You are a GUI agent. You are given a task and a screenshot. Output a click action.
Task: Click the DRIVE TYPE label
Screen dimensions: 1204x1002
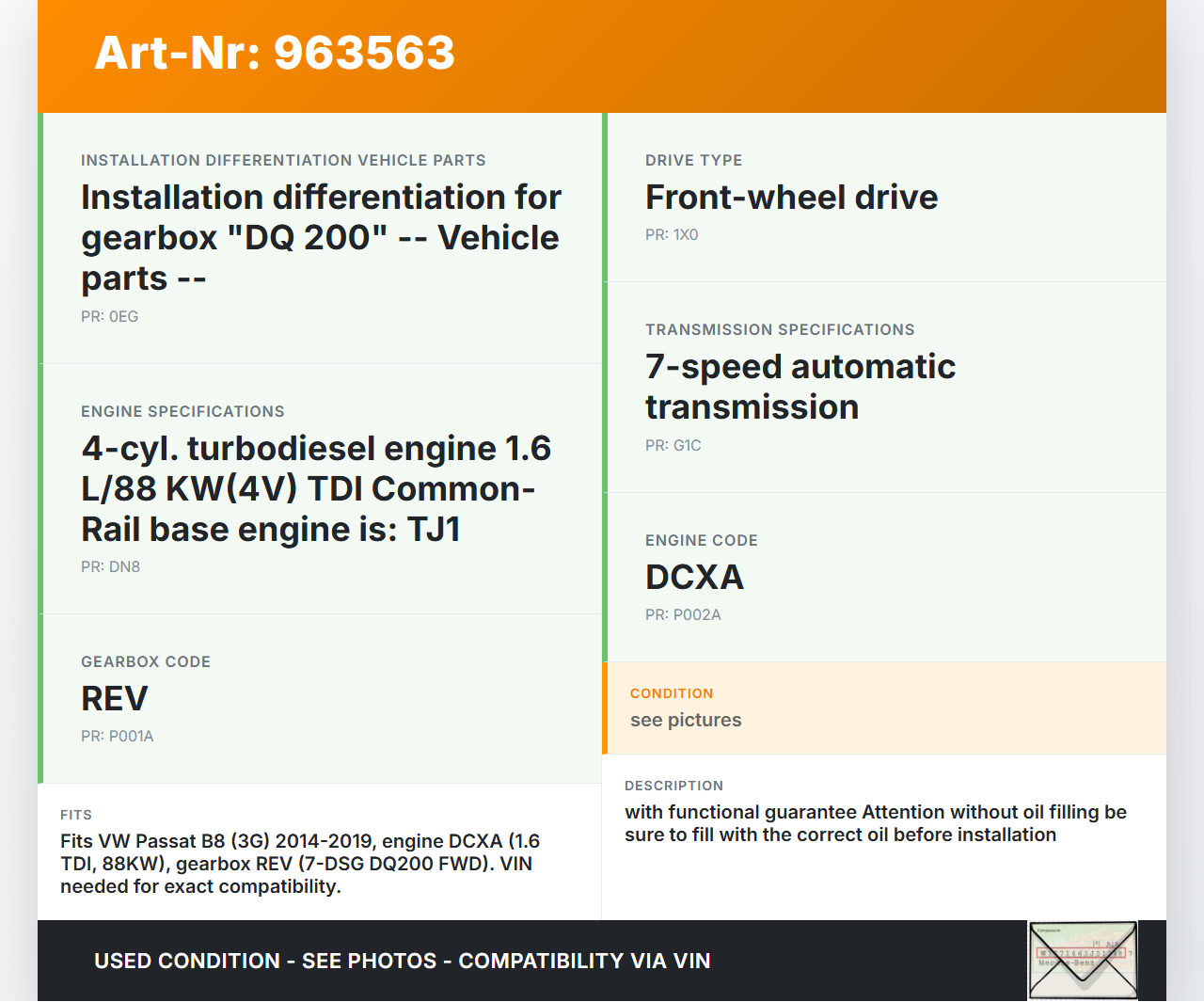(x=694, y=161)
